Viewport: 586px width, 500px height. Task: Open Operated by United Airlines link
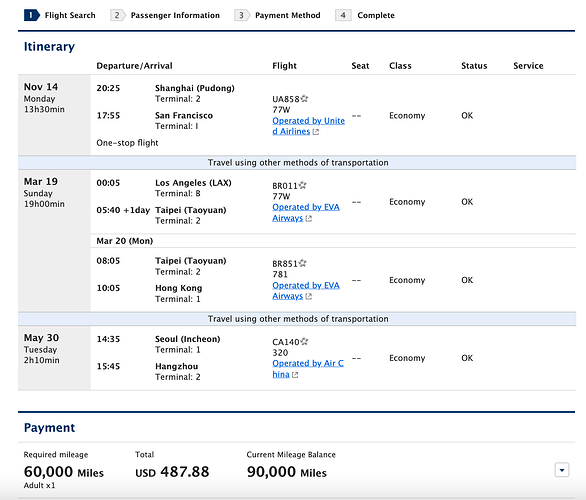click(309, 126)
